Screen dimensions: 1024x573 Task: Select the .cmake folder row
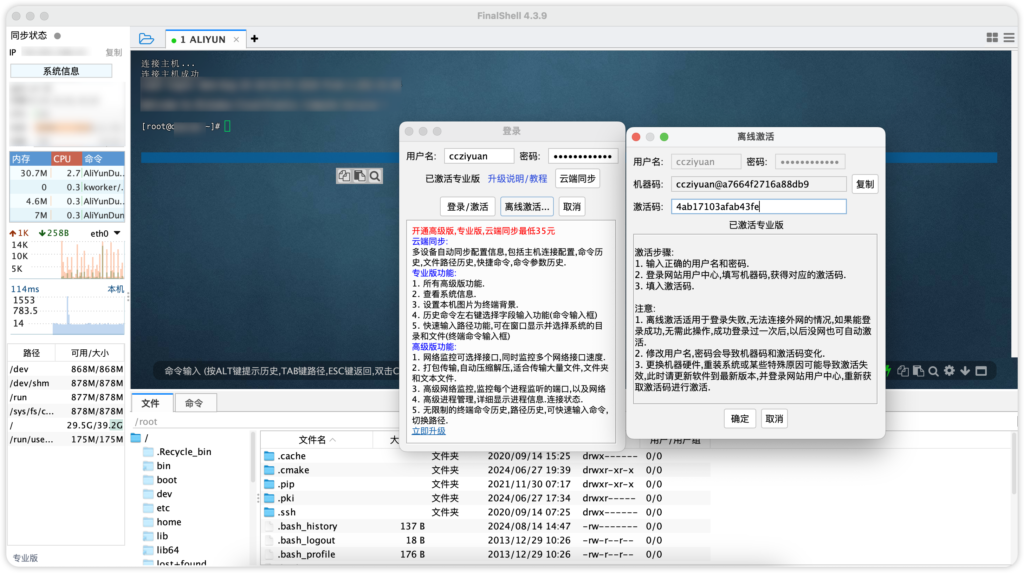click(x=487, y=470)
